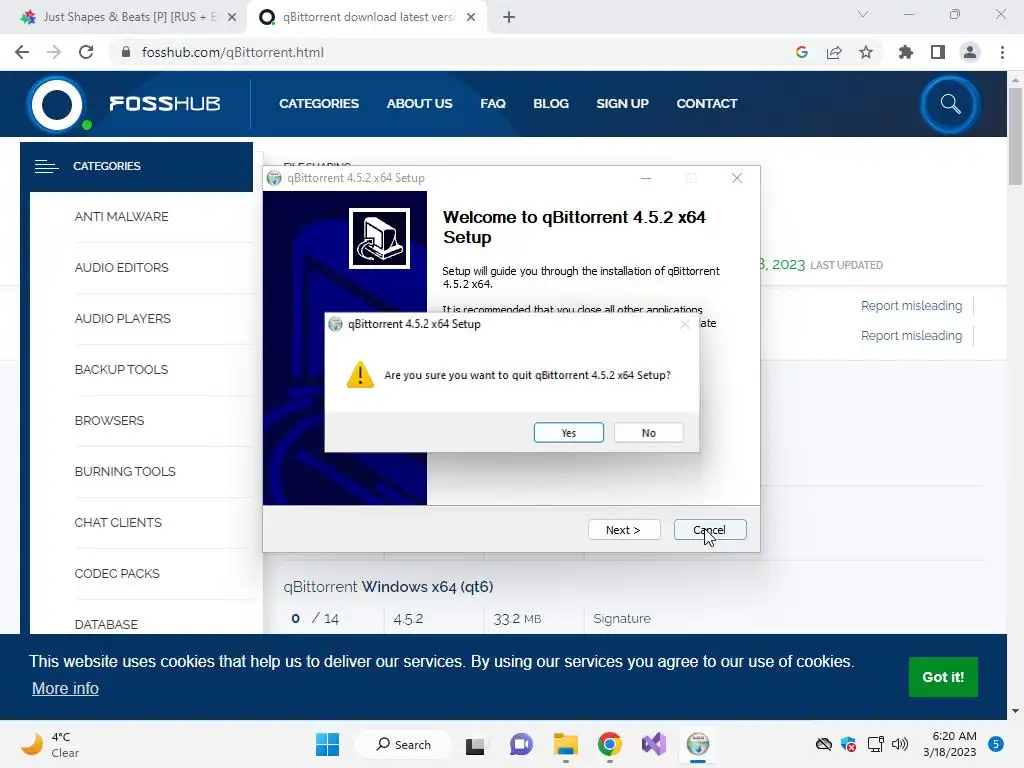Screen dimensions: 1024x768
Task: Click the FossHub search magnifier icon
Action: [x=950, y=104]
